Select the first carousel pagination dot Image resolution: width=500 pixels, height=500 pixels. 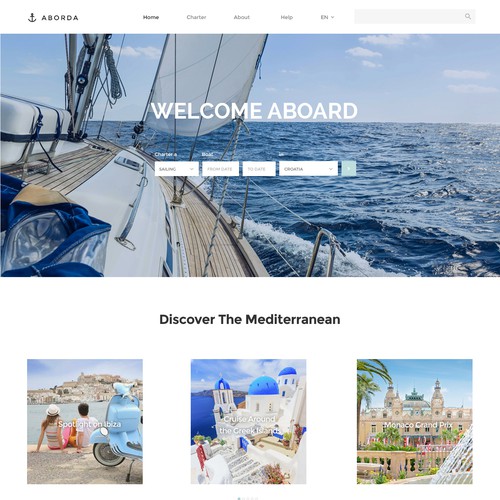[x=239, y=499]
